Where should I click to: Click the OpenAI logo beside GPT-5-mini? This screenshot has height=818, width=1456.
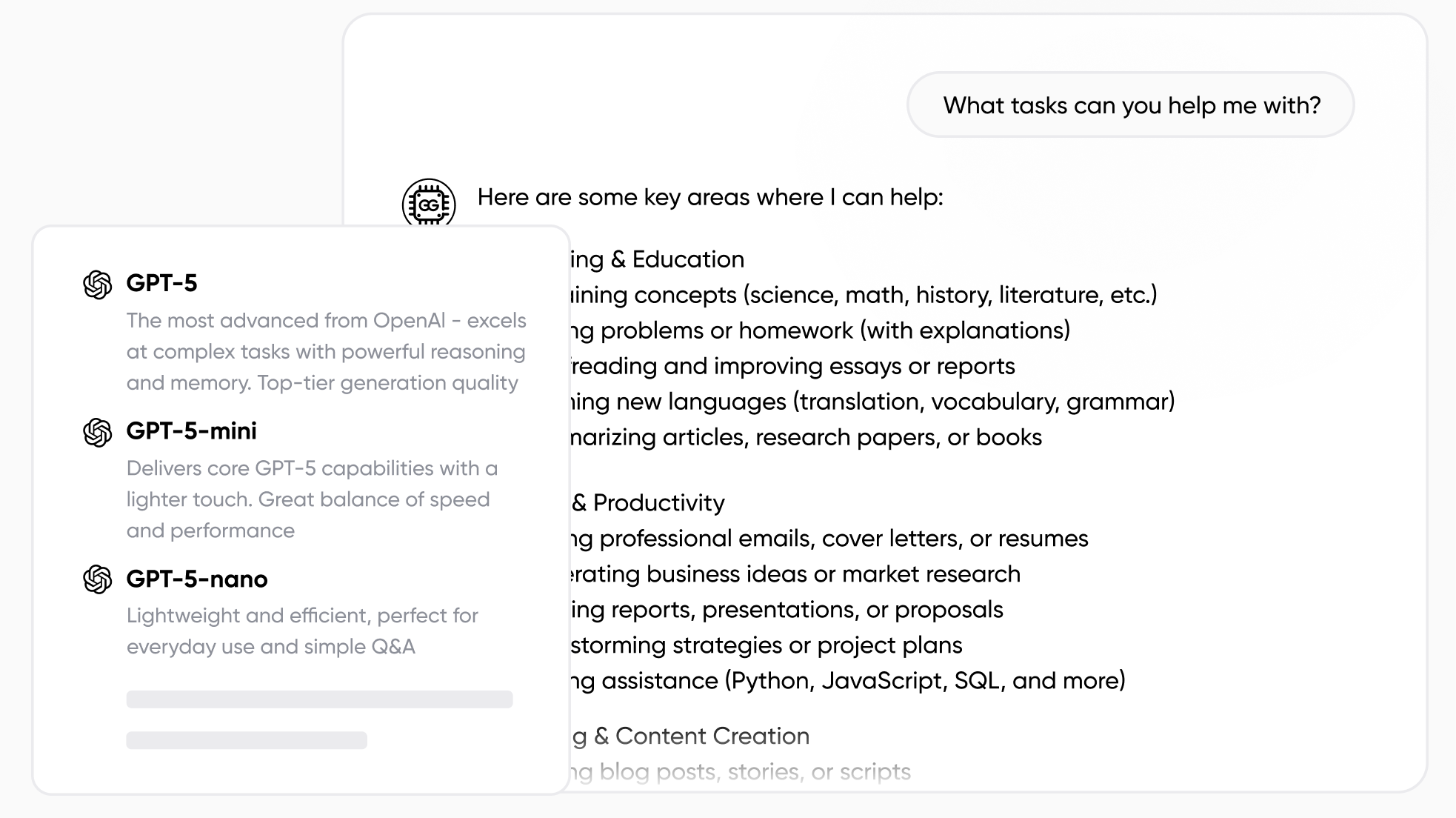tap(97, 432)
